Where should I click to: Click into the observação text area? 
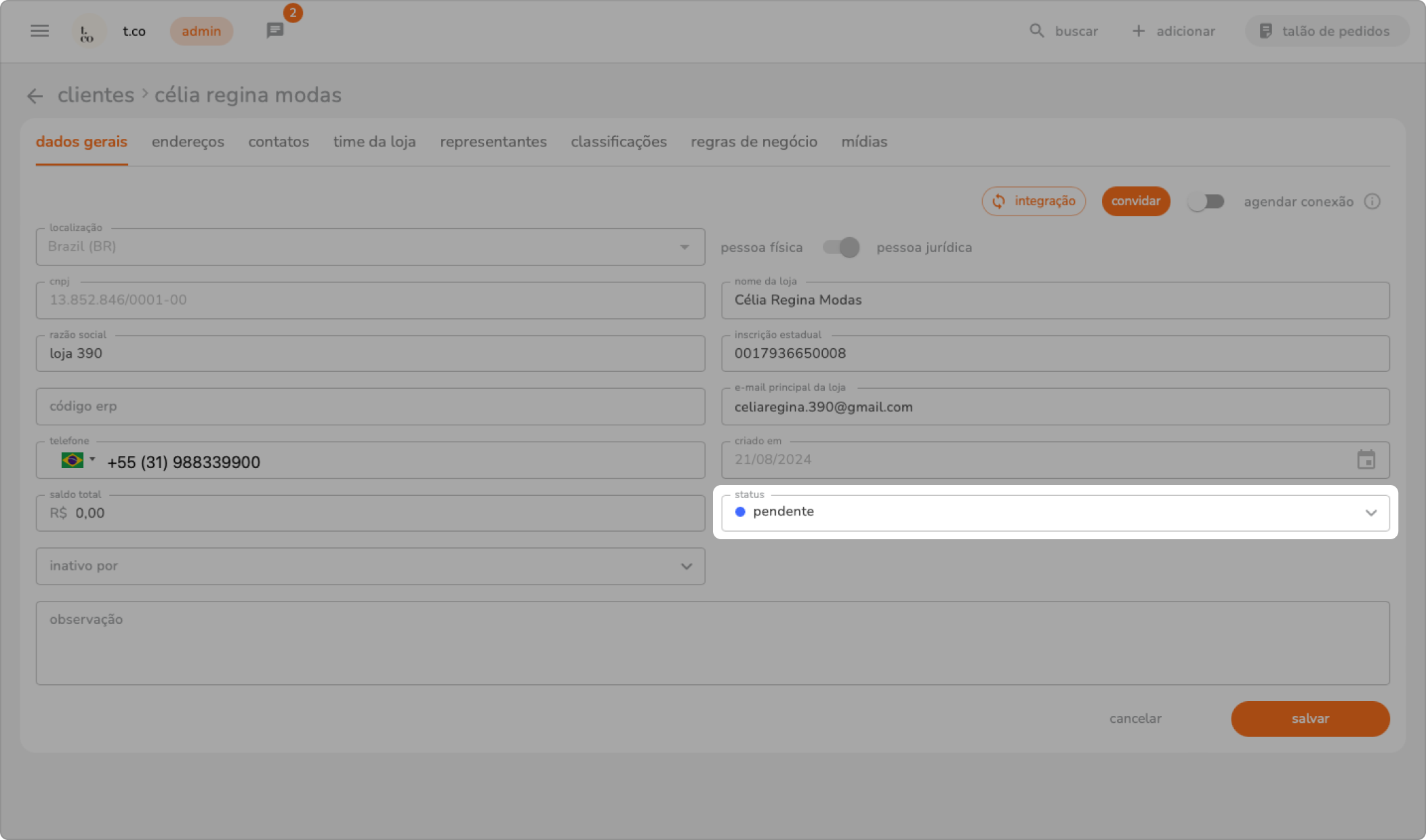coord(712,644)
